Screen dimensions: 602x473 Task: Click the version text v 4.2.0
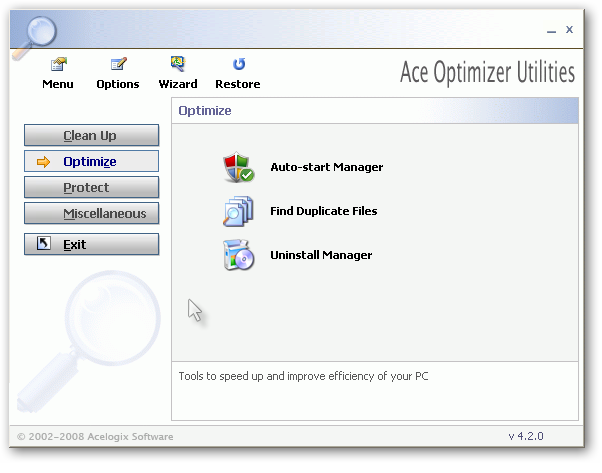click(x=526, y=437)
